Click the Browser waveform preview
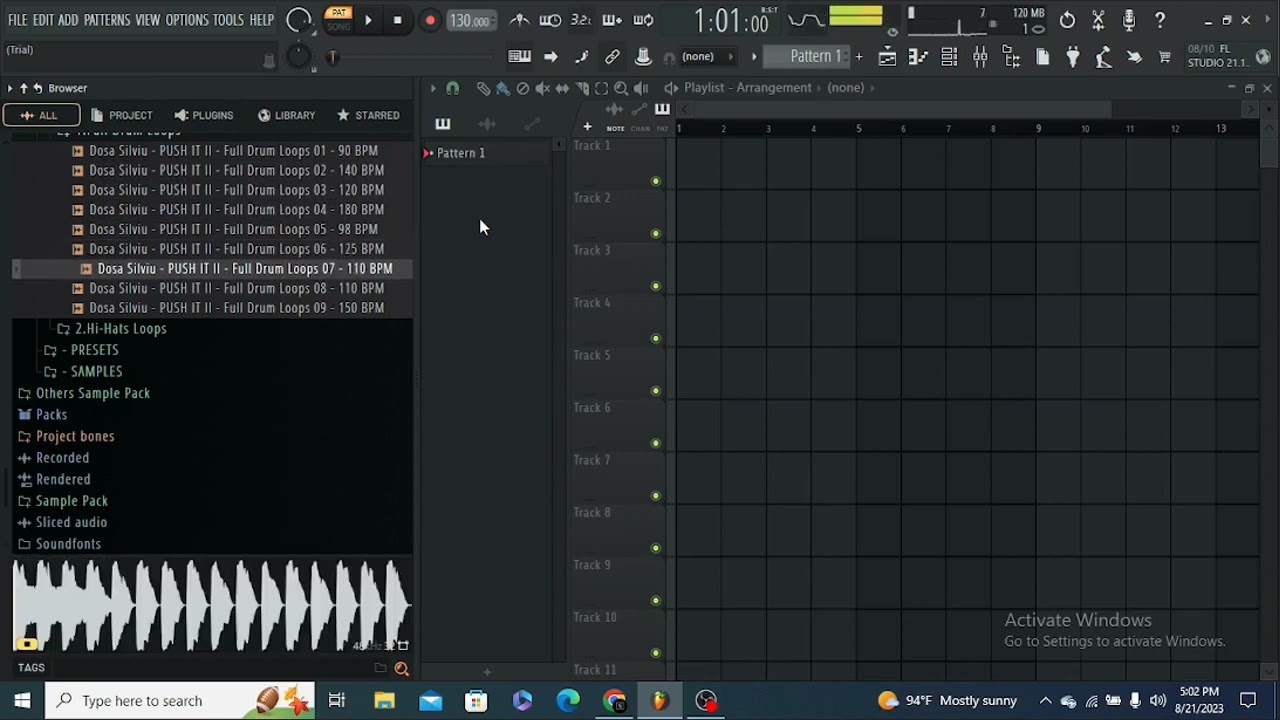Screen dimensions: 1280x720 pos(212,606)
